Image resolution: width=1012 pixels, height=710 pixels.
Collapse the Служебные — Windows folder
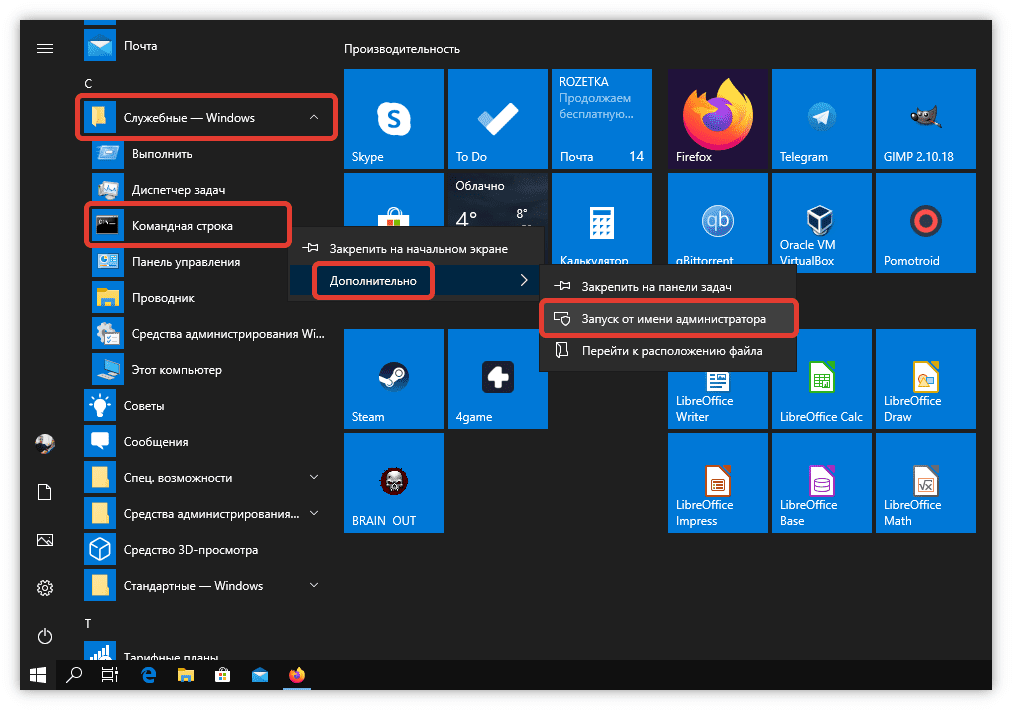tap(207, 117)
